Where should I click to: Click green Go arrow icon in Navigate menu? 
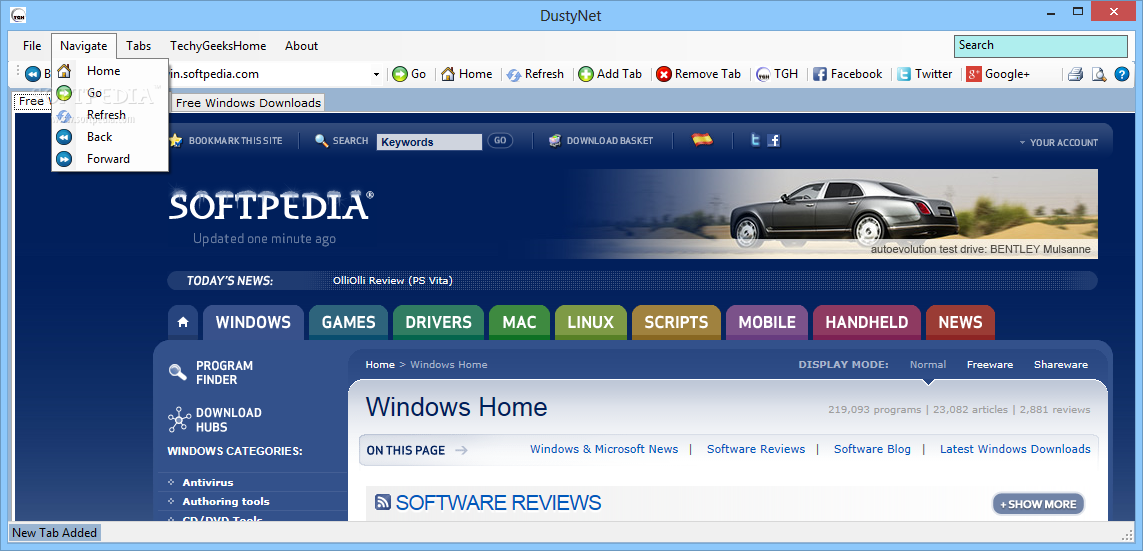click(64, 93)
